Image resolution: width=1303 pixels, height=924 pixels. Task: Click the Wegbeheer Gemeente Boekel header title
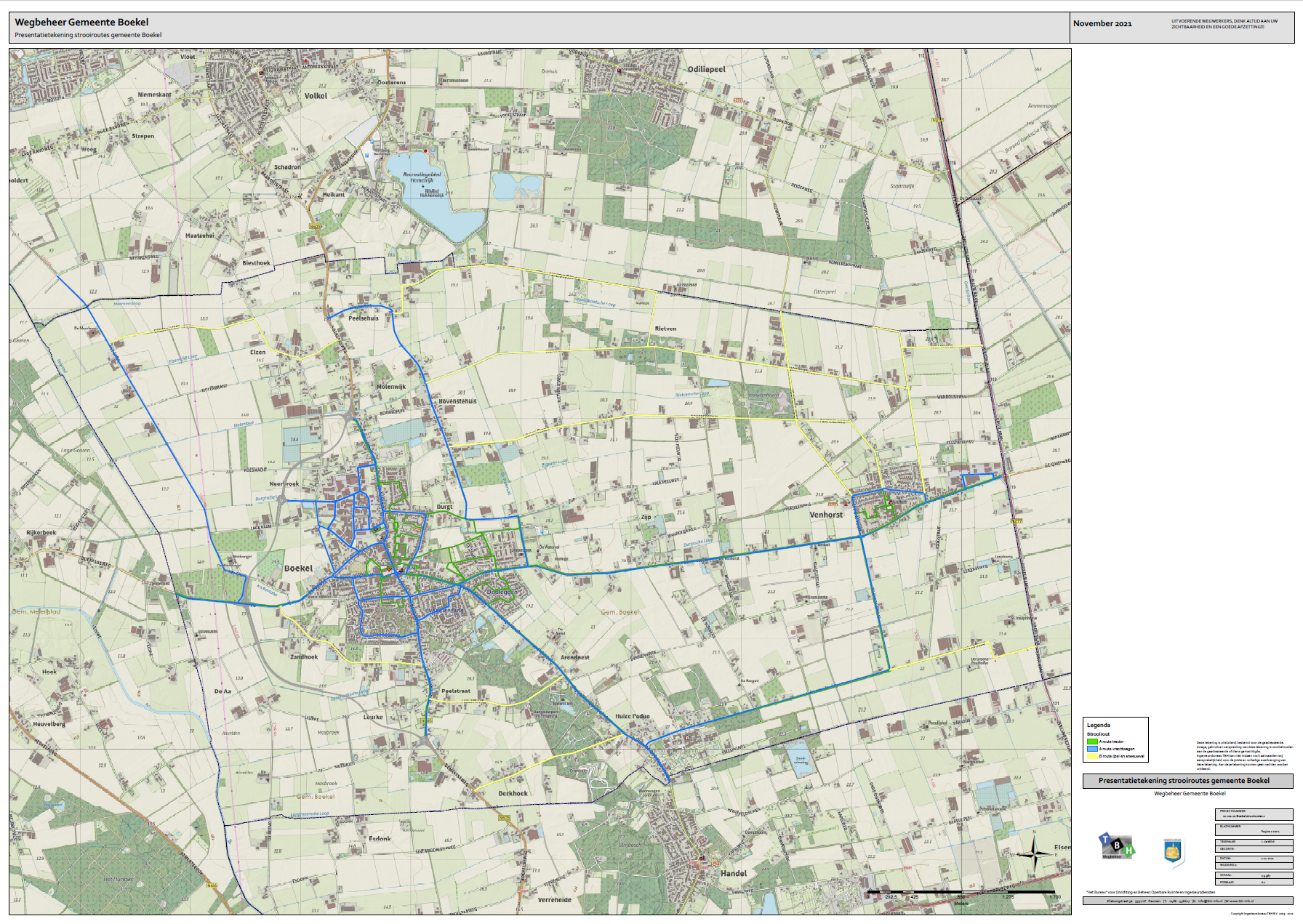click(81, 23)
